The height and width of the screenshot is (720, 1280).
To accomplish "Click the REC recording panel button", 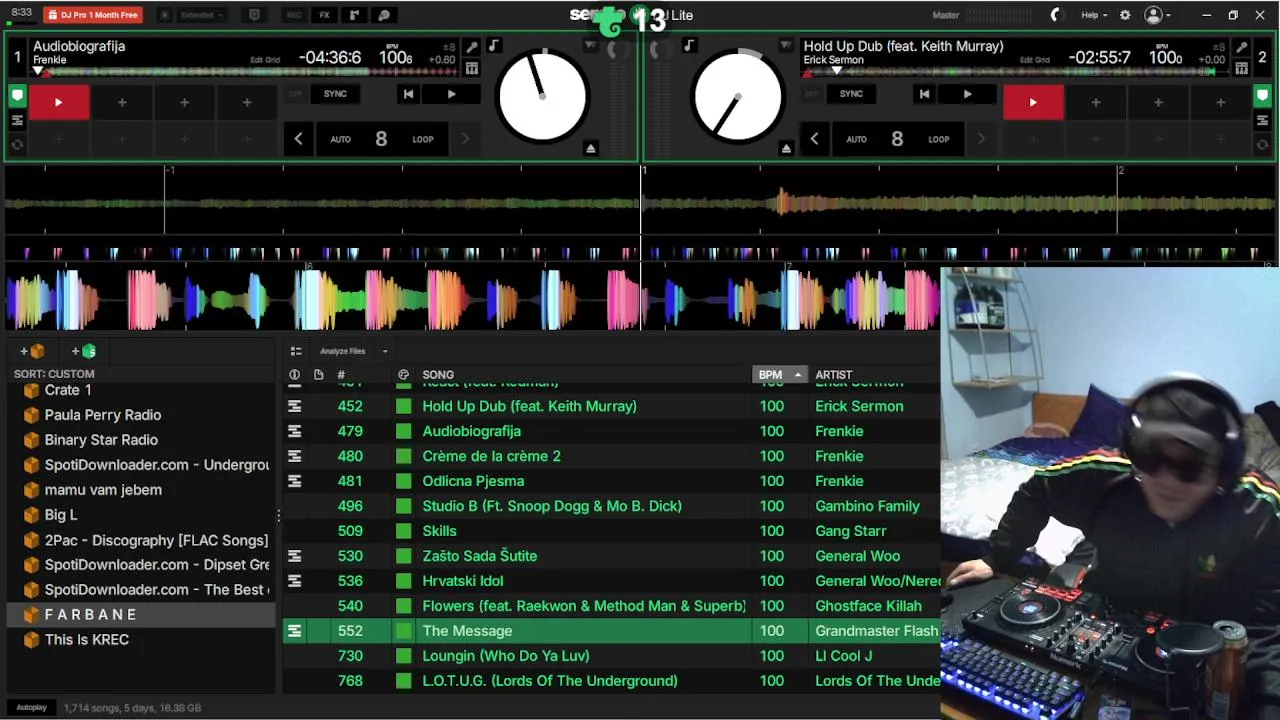I will pos(294,15).
